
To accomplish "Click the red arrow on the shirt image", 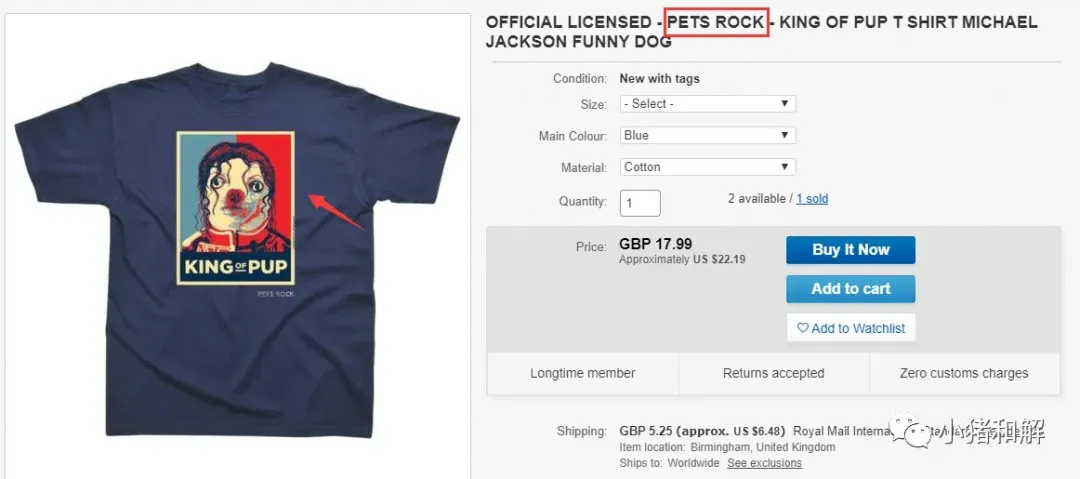I will coord(335,212).
